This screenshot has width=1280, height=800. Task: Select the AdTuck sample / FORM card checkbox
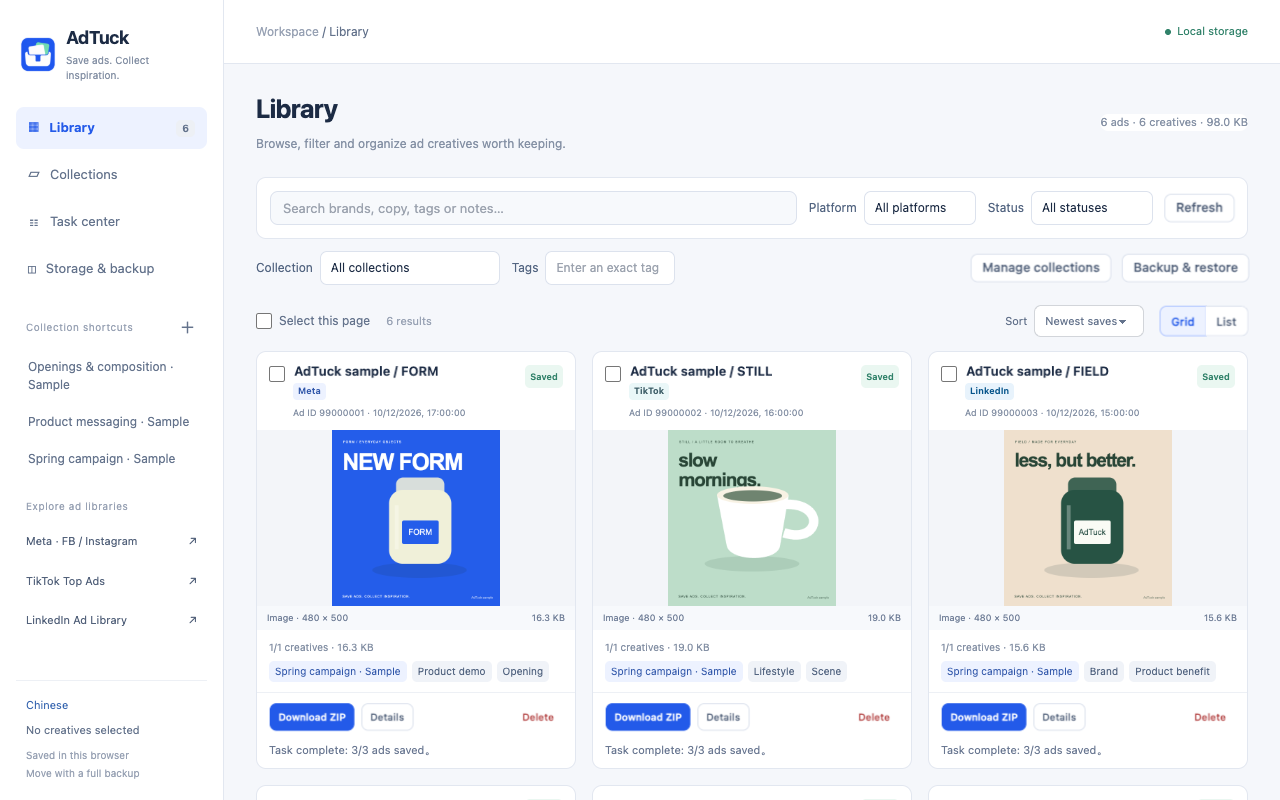[x=277, y=374]
